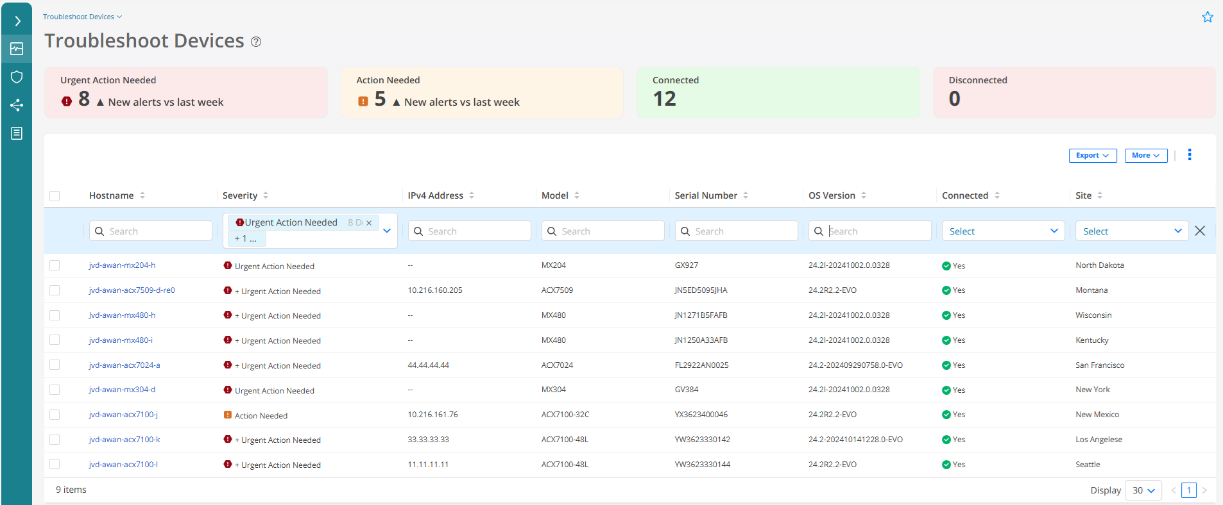Expand the Export dropdown
Screen dimensions: 1223x505
pos(1093,155)
